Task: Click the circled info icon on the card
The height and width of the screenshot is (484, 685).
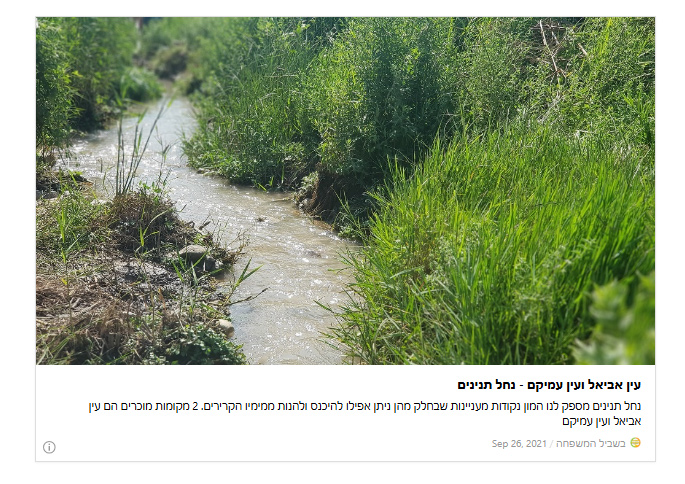Action: click(49, 447)
